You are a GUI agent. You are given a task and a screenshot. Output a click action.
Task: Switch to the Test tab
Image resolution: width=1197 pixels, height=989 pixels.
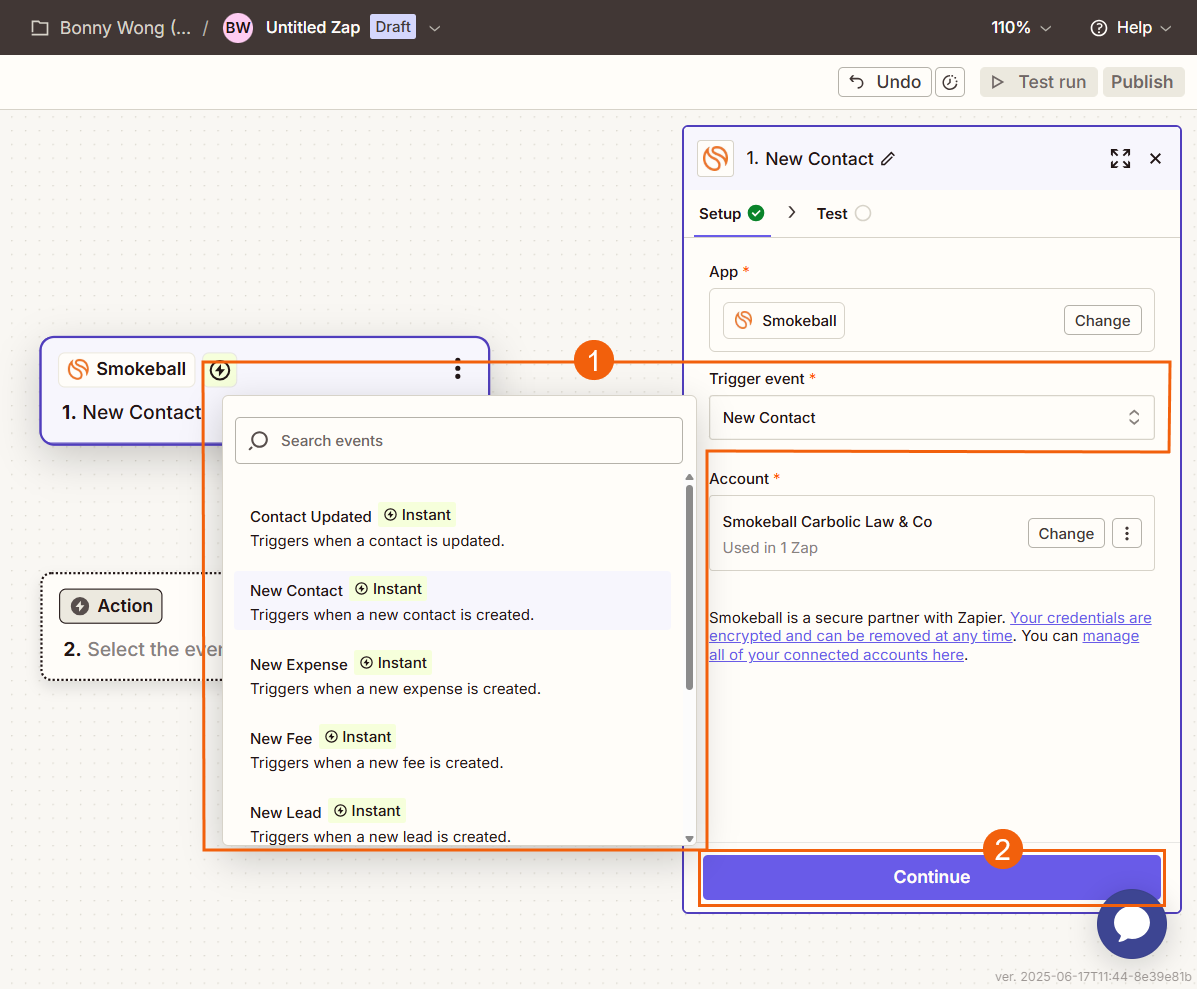pos(843,214)
